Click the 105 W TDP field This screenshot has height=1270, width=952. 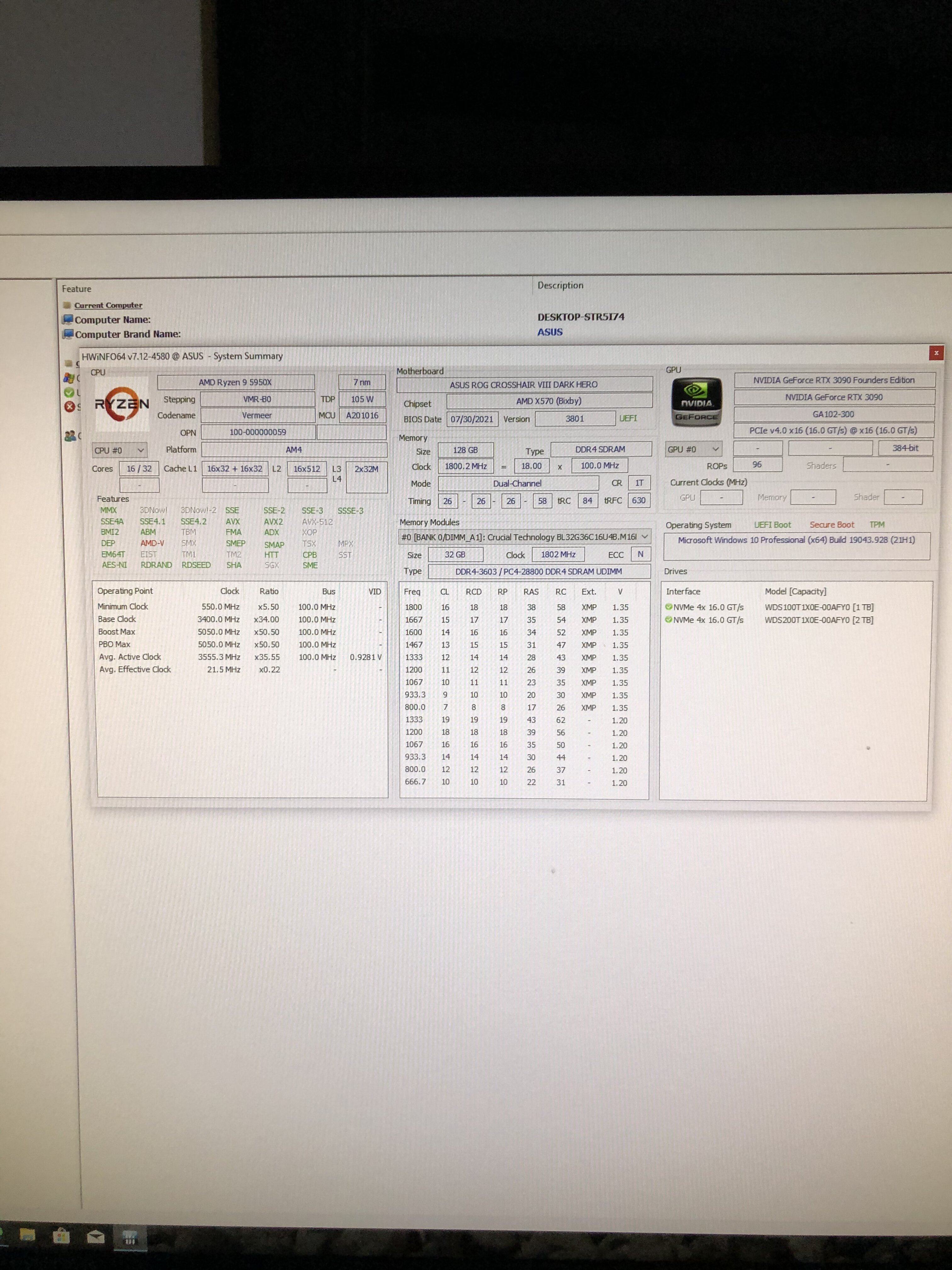click(362, 399)
